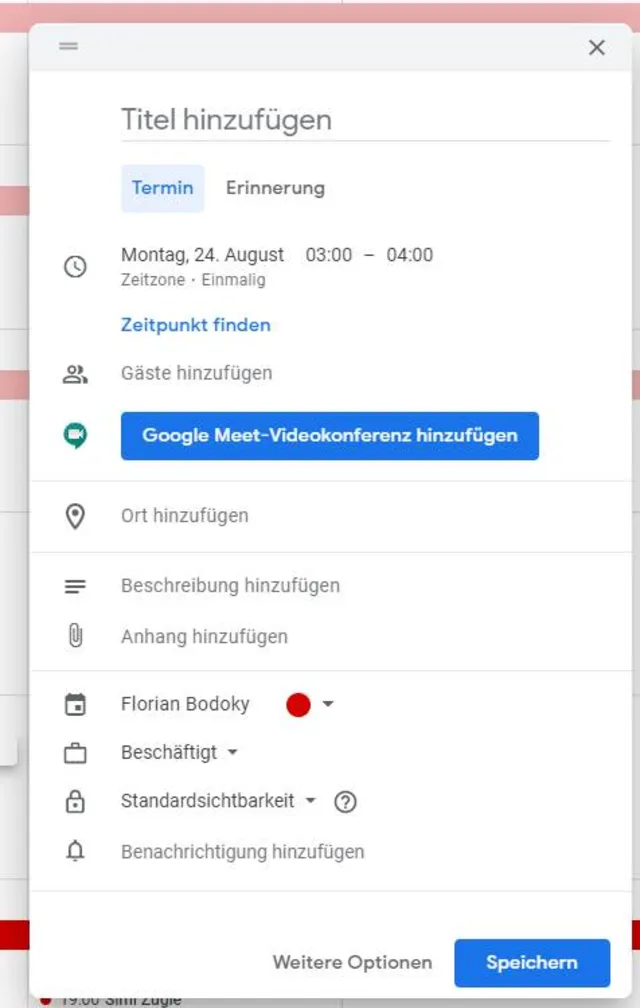Click the bell notification icon
Image resolution: width=640 pixels, height=1008 pixels.
[x=75, y=851]
